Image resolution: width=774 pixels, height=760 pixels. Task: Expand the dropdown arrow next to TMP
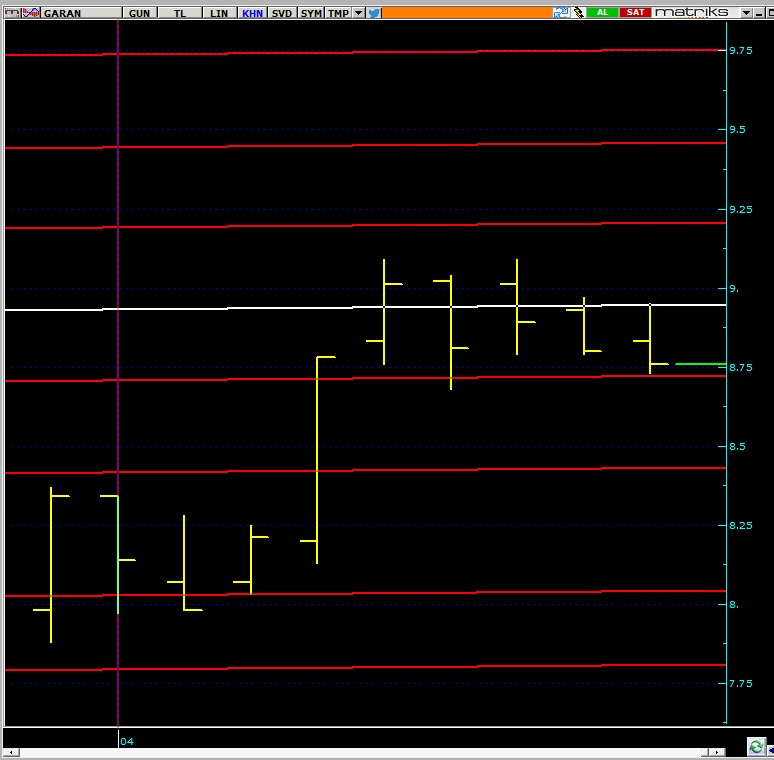click(x=359, y=13)
